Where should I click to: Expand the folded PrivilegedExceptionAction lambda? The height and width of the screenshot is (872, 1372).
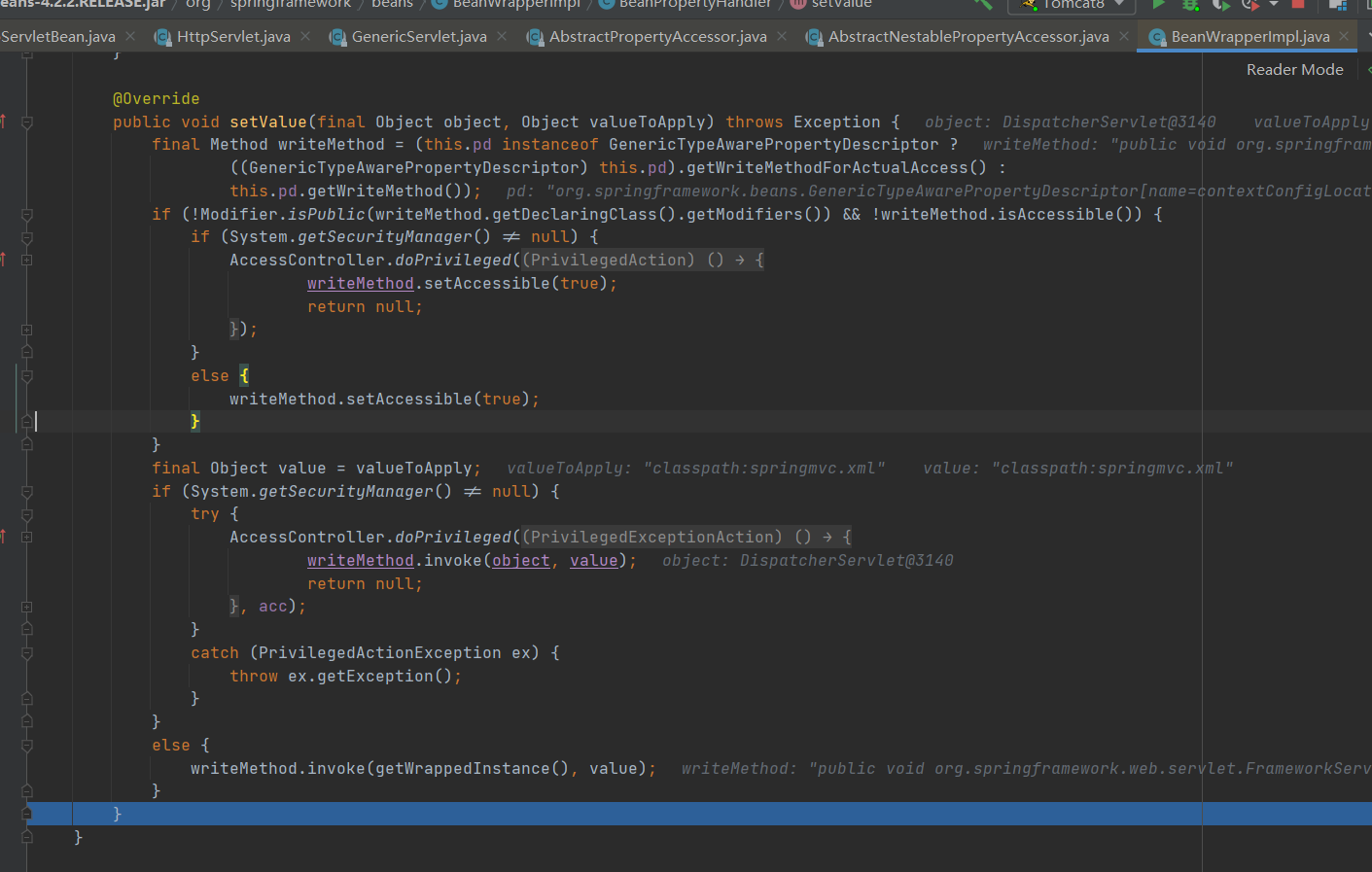27,538
